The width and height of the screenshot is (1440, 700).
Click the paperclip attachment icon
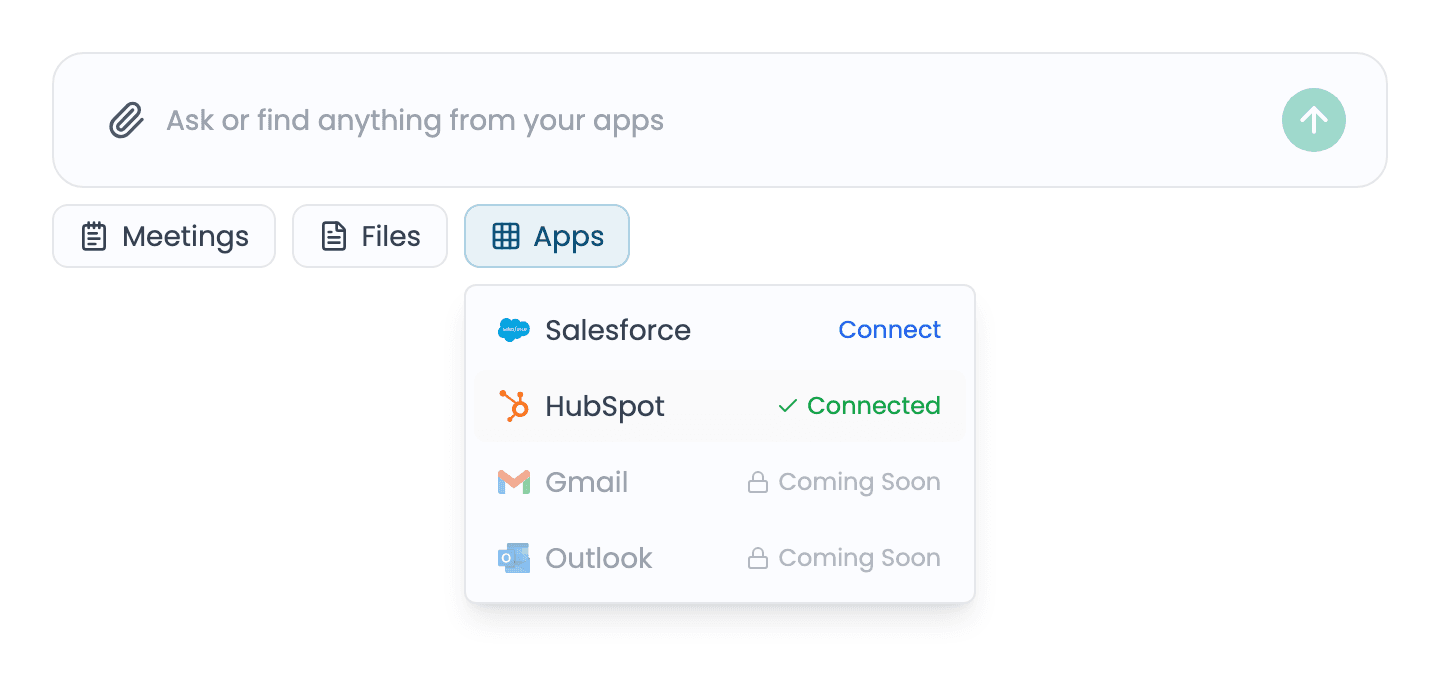point(126,121)
